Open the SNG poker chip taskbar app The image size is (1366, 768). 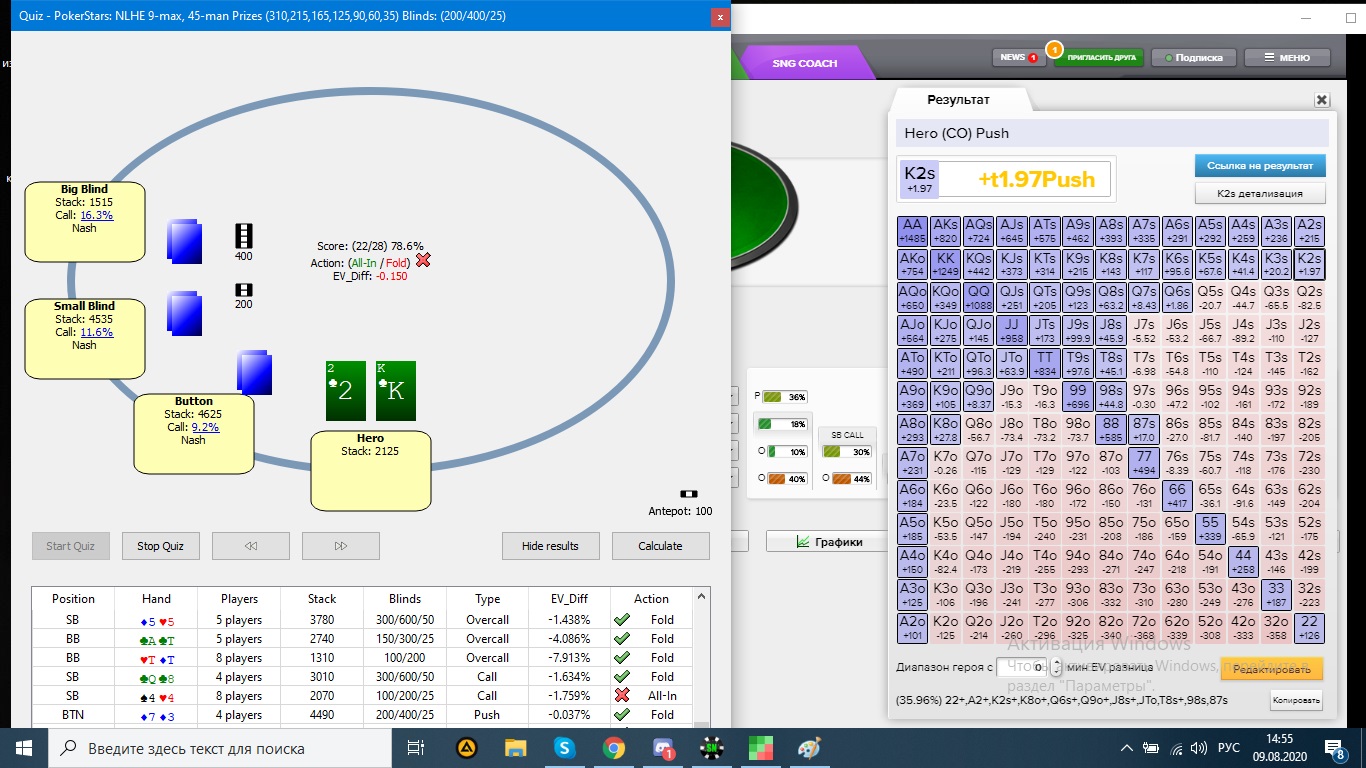pos(713,748)
